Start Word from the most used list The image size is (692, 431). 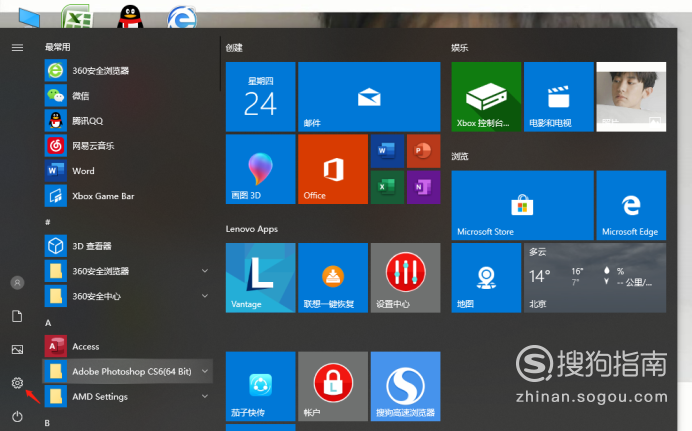(128, 171)
